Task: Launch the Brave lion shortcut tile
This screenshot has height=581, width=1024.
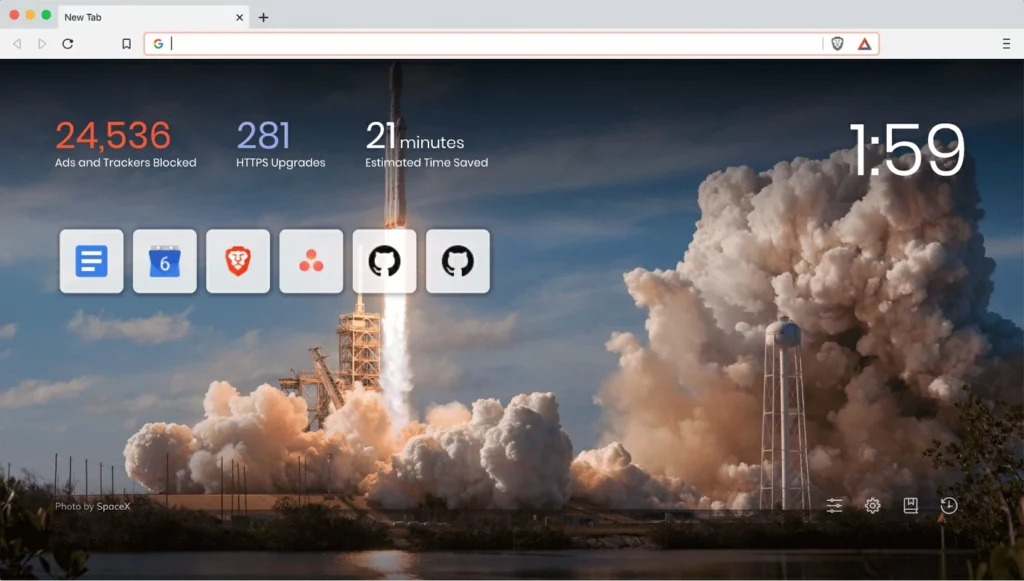Action: (238, 262)
